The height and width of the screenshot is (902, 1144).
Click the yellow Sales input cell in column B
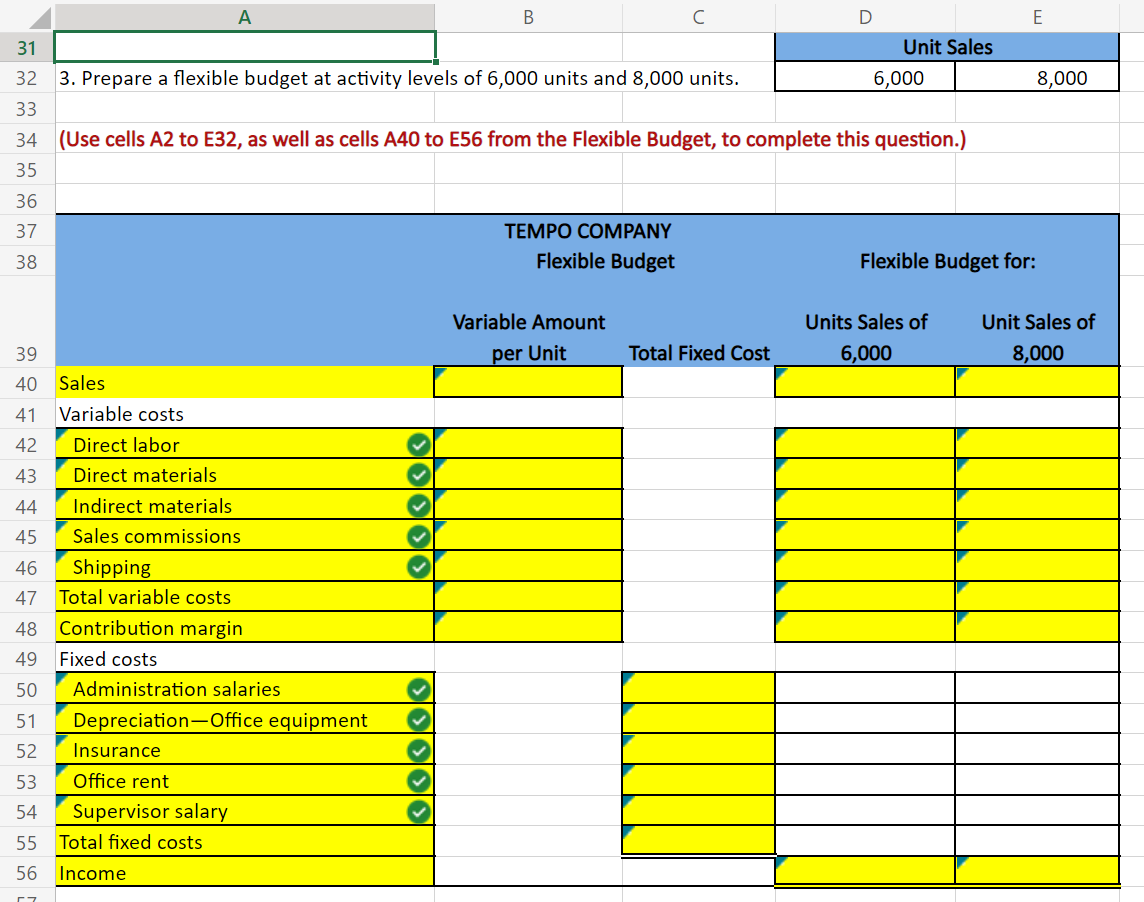pos(528,381)
